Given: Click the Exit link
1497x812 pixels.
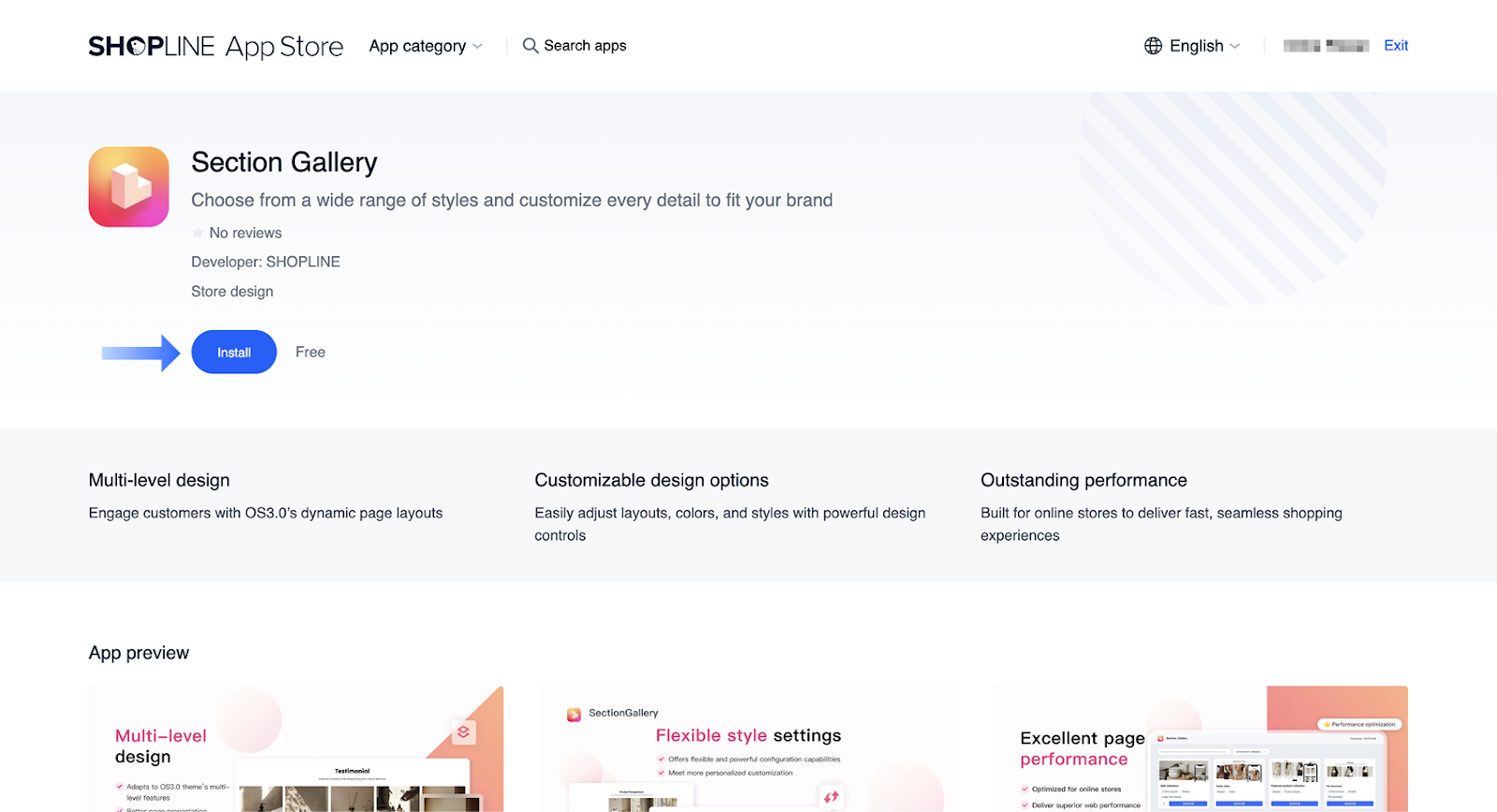Looking at the screenshot, I should [1396, 46].
